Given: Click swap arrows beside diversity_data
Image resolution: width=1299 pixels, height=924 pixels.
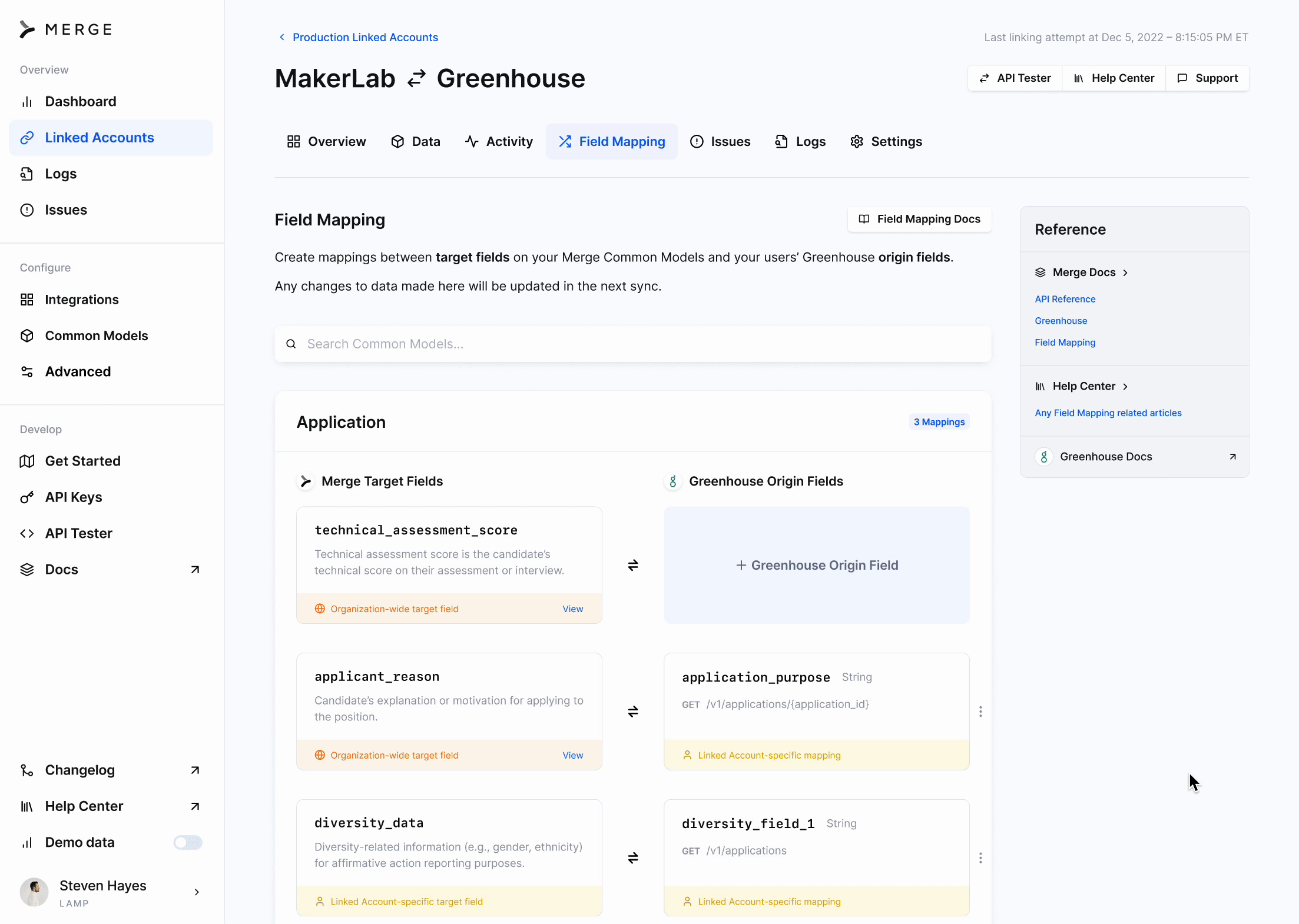Looking at the screenshot, I should [633, 858].
